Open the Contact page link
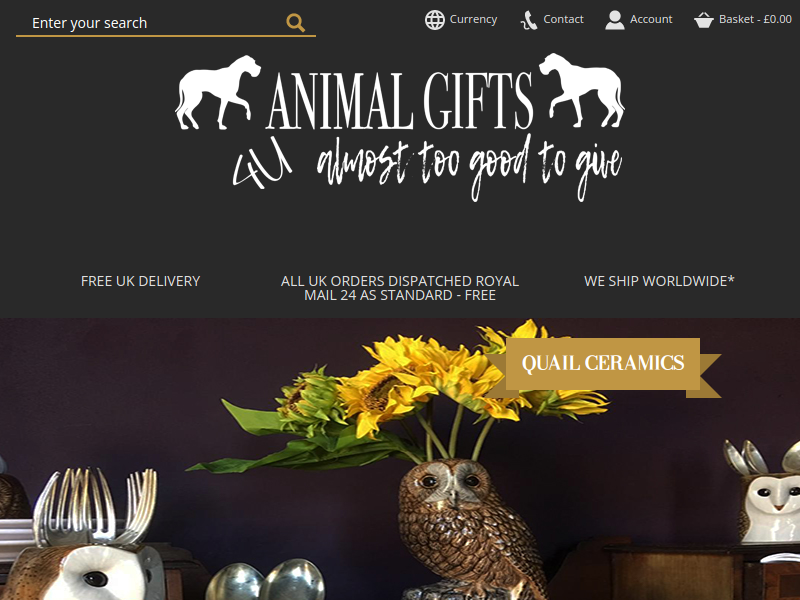 pyautogui.click(x=563, y=19)
